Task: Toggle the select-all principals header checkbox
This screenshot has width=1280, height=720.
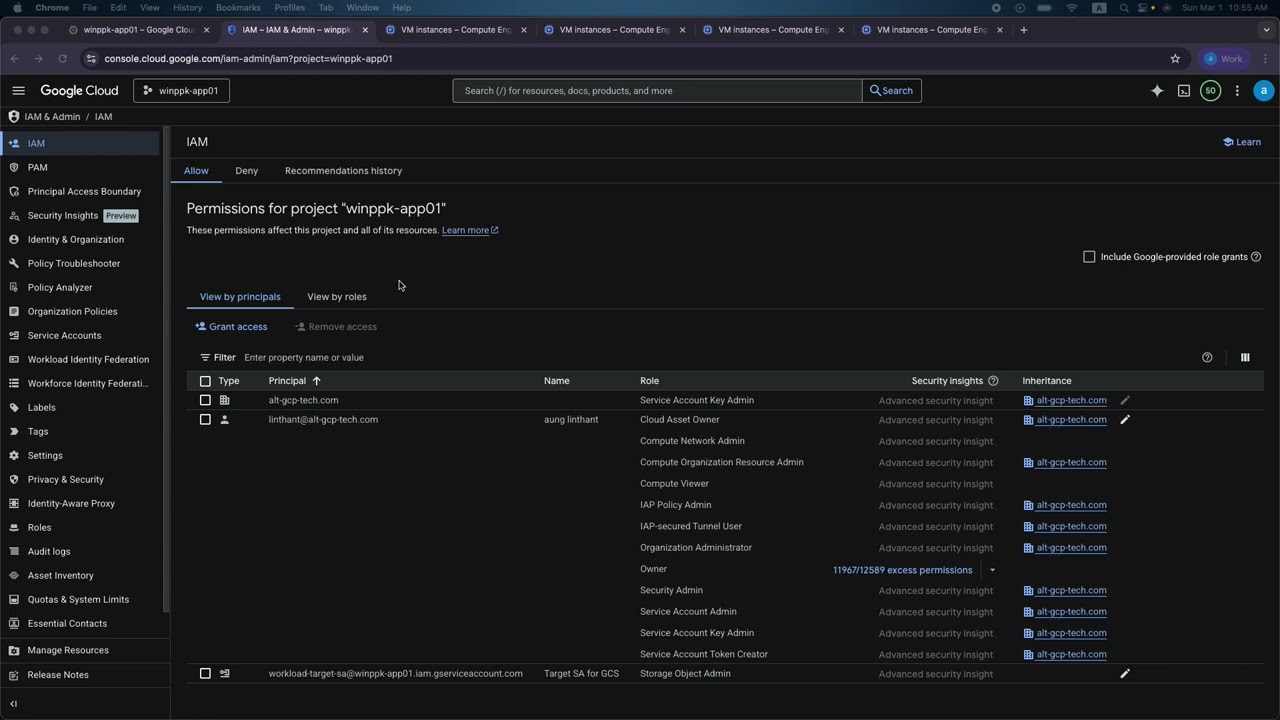Action: pyautogui.click(x=205, y=381)
